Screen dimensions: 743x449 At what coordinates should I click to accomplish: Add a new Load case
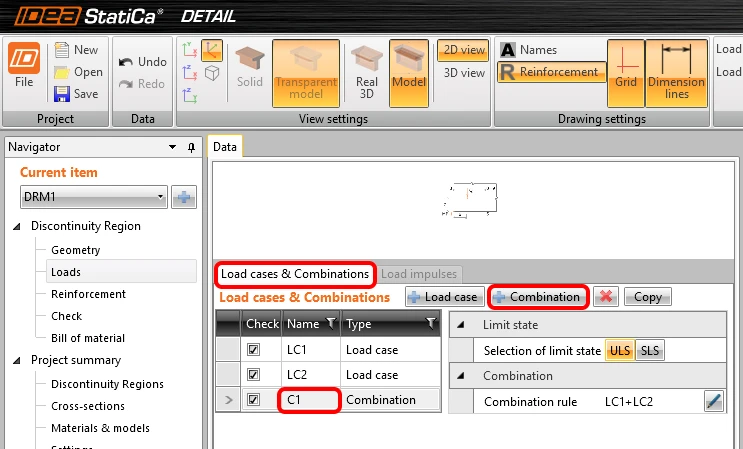click(444, 297)
